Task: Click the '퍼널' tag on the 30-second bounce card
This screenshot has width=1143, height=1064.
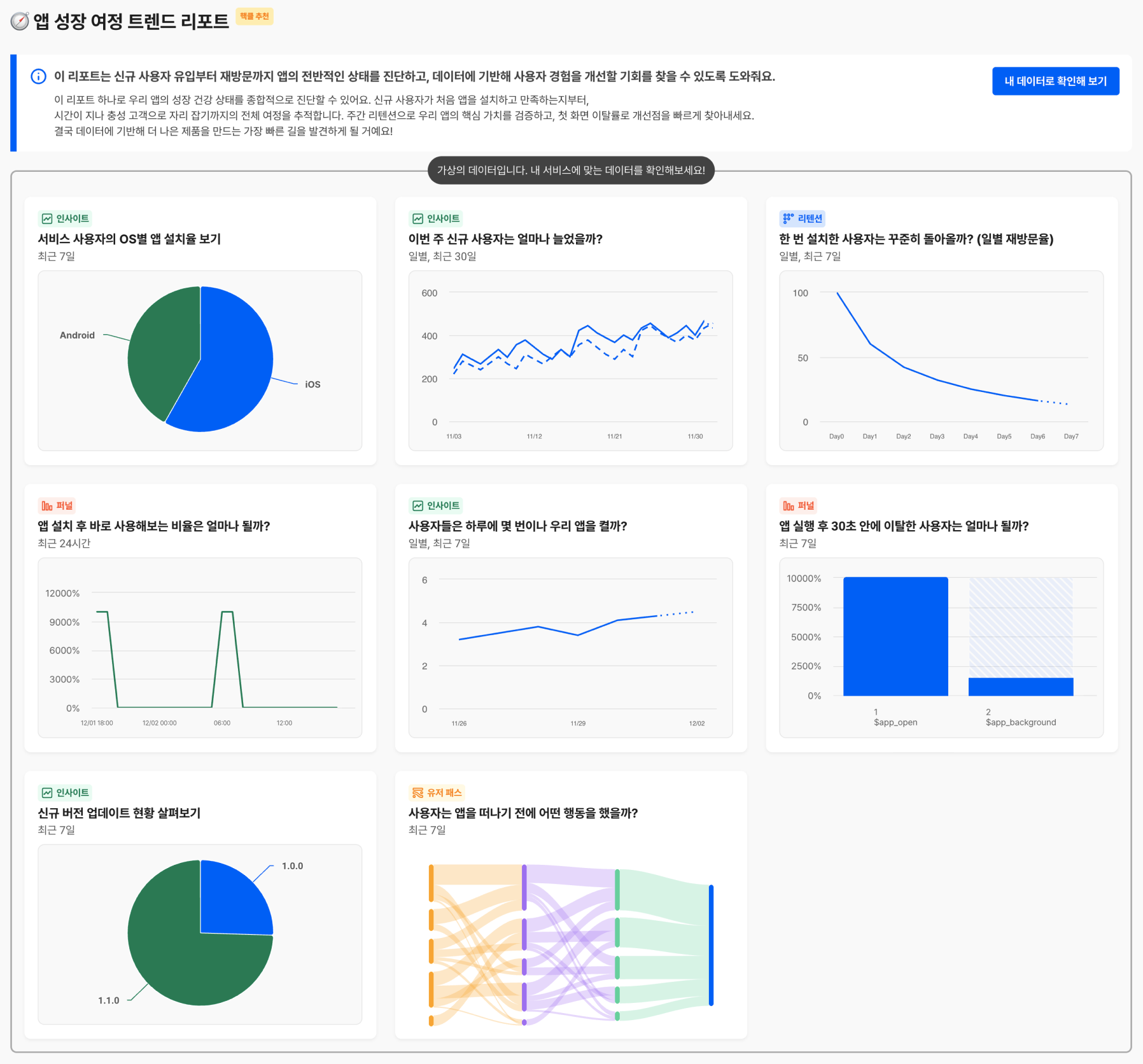Action: (x=798, y=506)
